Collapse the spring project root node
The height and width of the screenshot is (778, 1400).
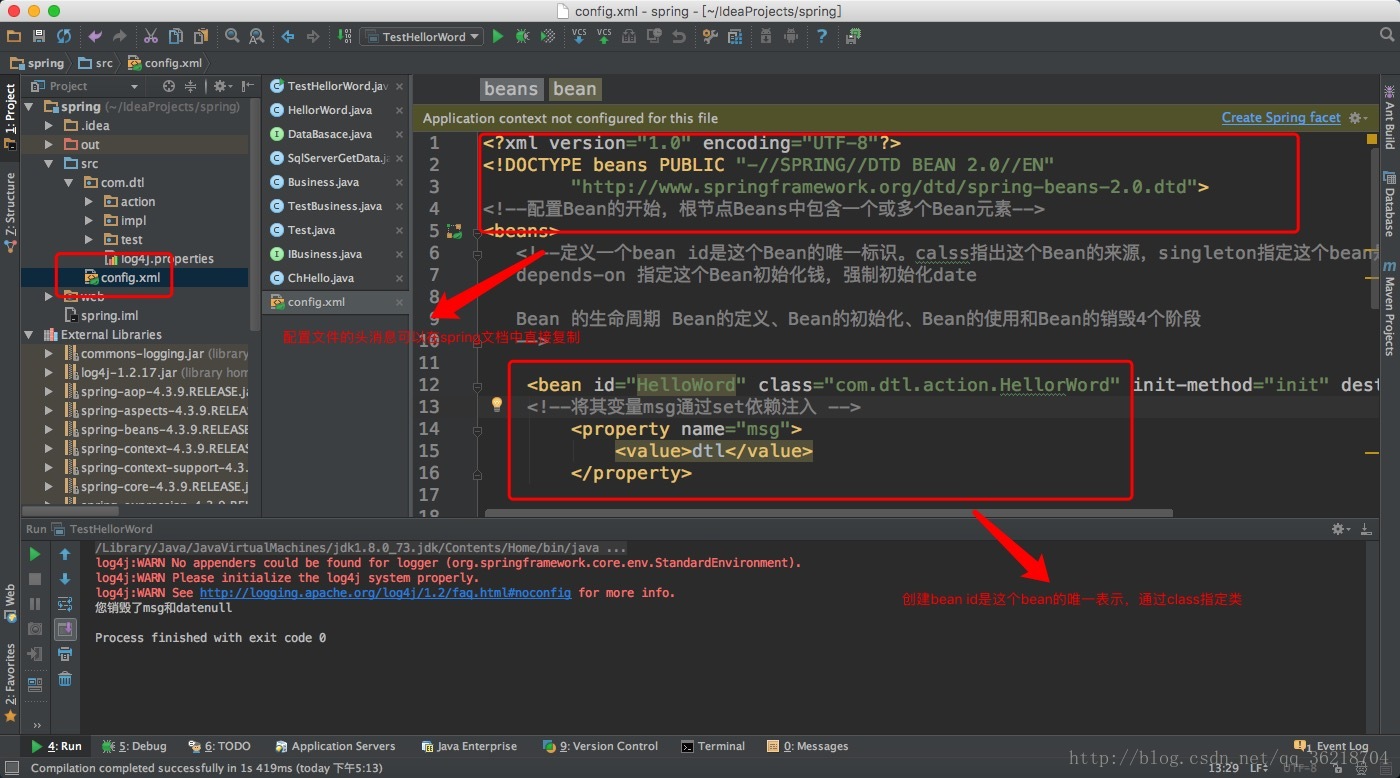tap(29, 107)
